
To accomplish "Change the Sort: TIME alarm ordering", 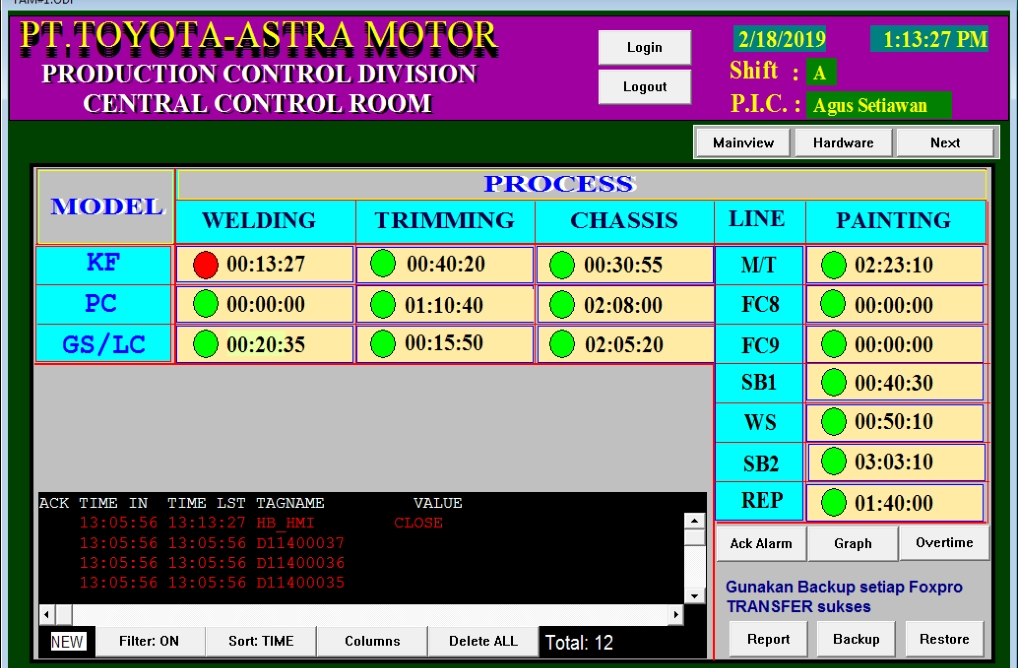I will click(x=262, y=641).
